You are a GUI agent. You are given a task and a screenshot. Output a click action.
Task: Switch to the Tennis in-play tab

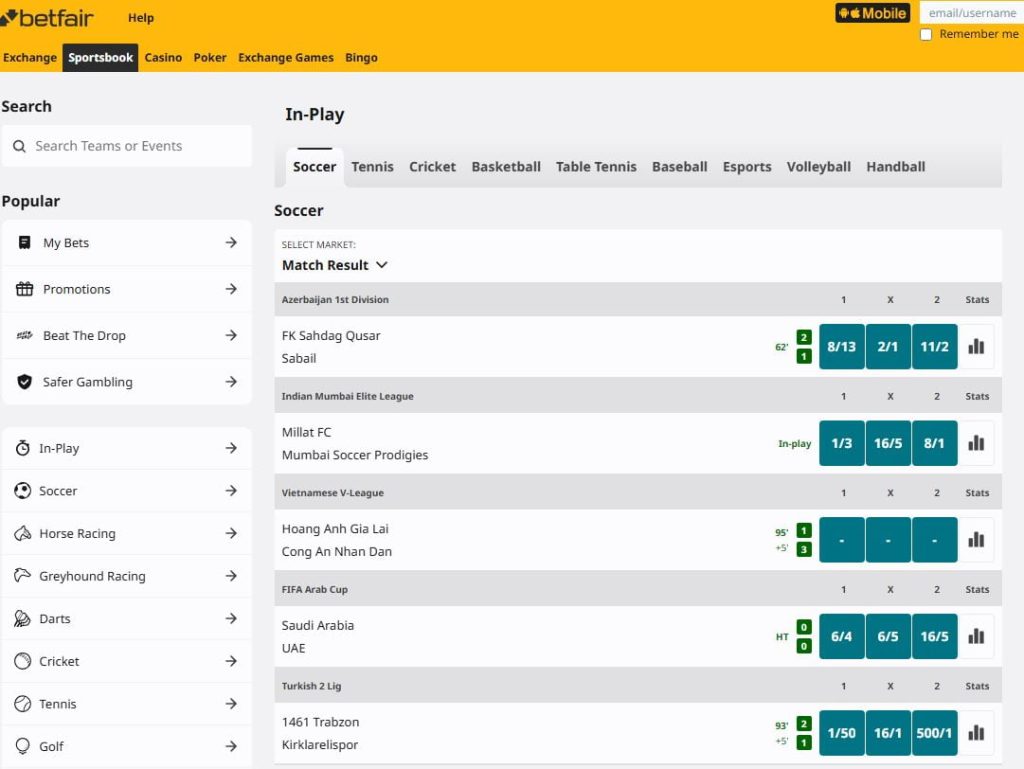372,167
